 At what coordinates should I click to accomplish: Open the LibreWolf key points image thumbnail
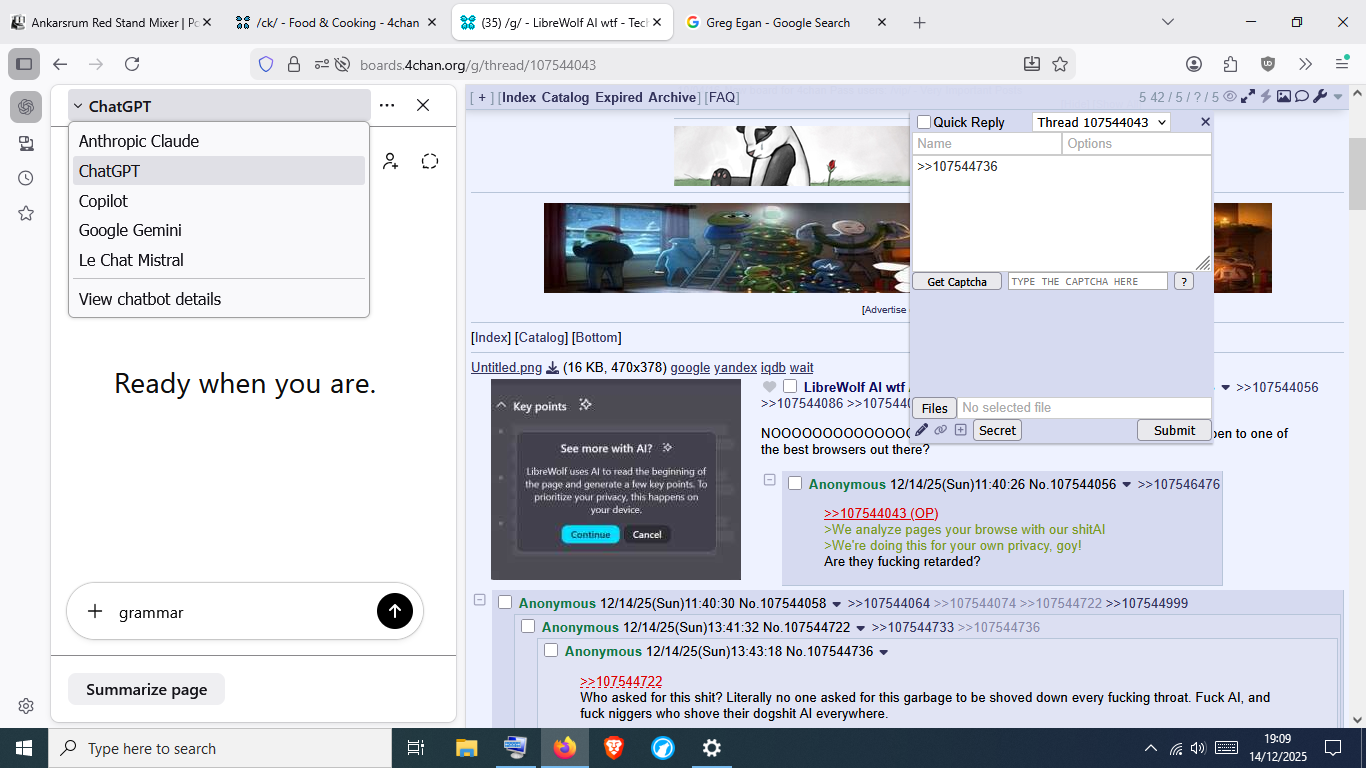(x=616, y=480)
